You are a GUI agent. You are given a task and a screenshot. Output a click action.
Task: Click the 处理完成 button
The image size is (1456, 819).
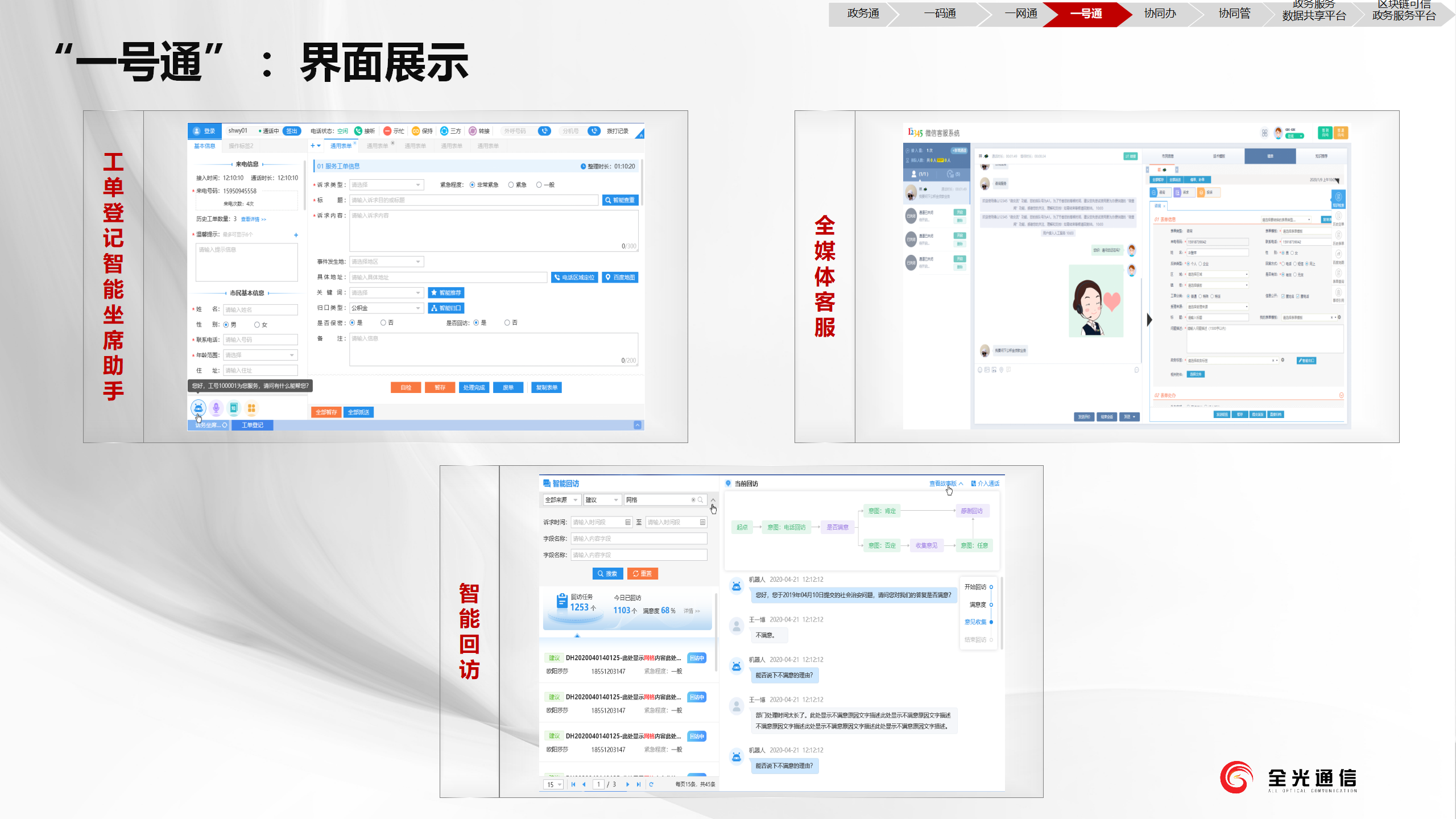pos(473,387)
